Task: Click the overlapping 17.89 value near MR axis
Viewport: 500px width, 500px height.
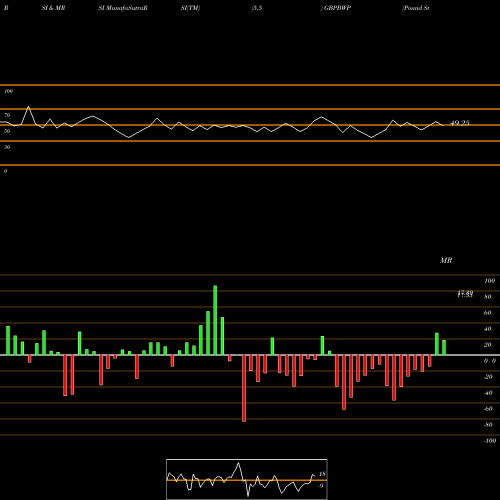Action: coord(465,294)
